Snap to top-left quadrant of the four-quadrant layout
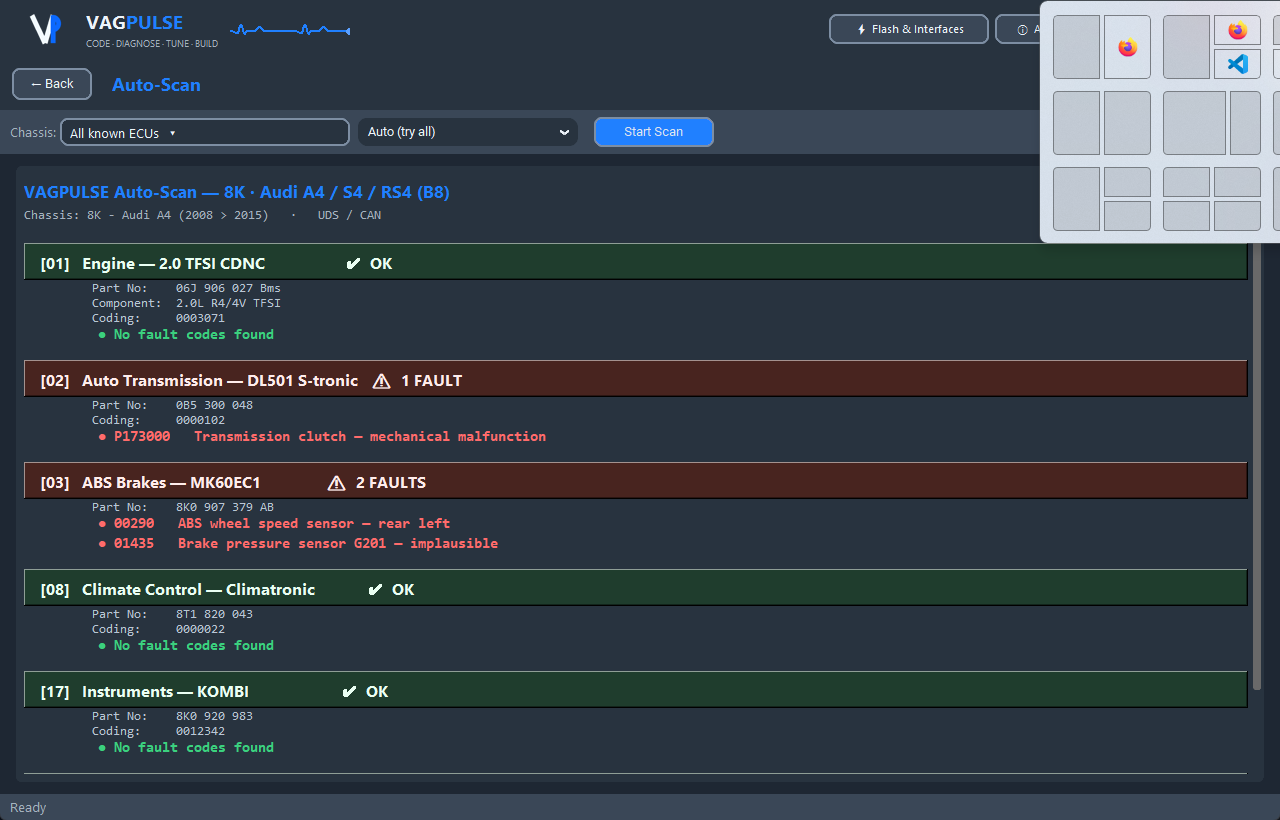 coord(1187,182)
